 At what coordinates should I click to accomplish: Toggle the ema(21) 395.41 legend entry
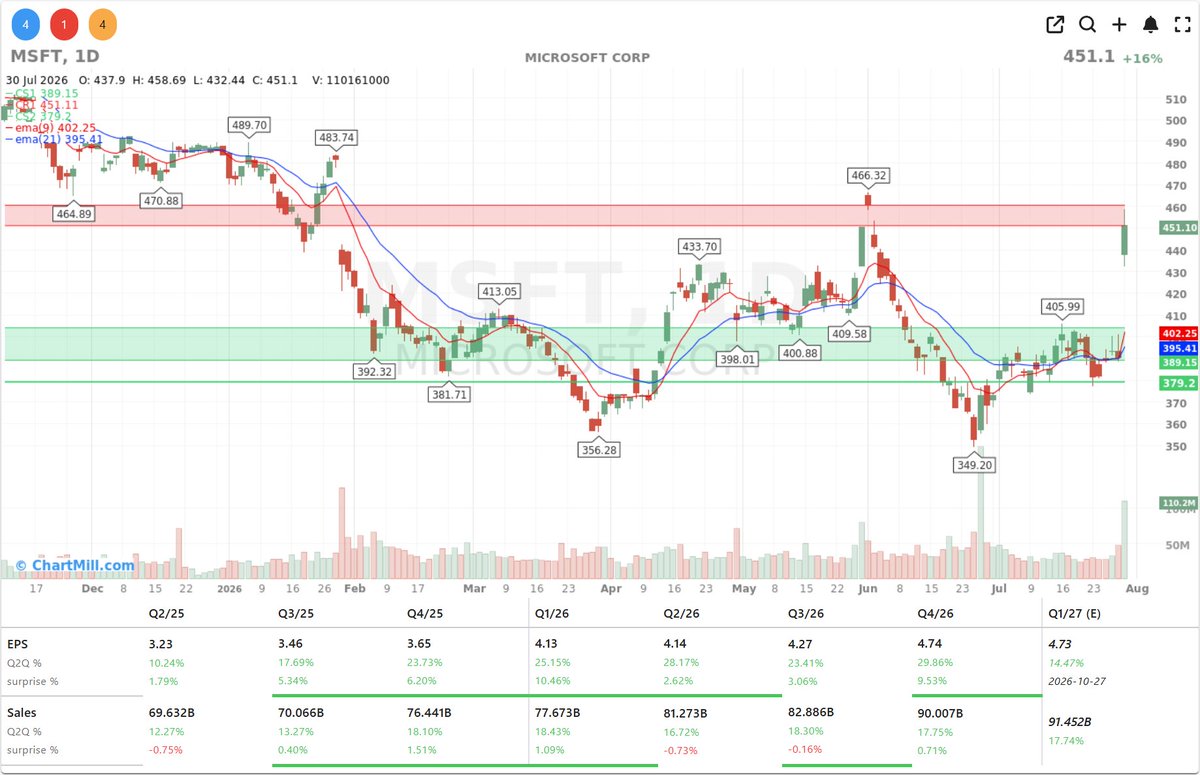tap(52, 140)
